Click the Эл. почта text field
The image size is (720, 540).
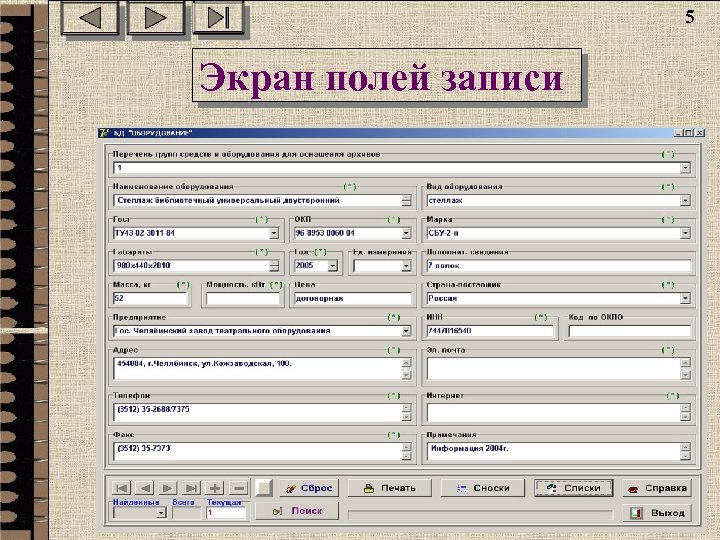553,369
